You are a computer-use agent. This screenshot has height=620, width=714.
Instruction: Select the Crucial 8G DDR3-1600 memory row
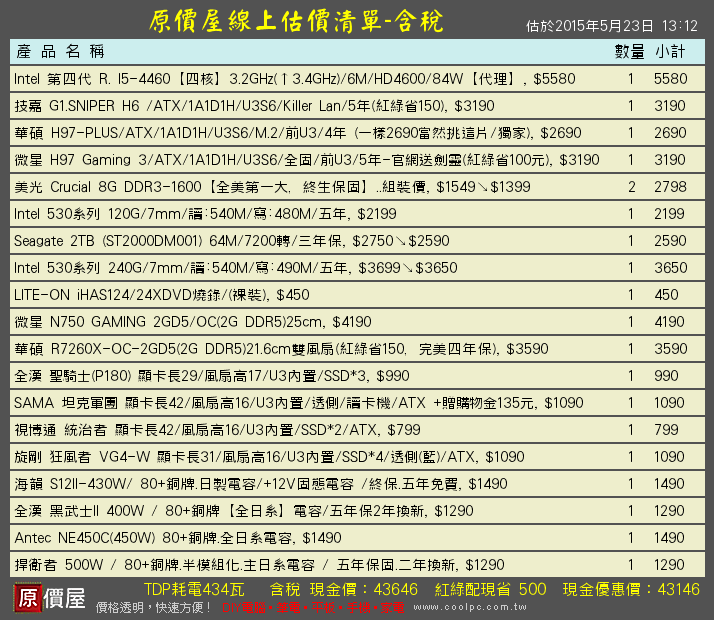pos(357,187)
